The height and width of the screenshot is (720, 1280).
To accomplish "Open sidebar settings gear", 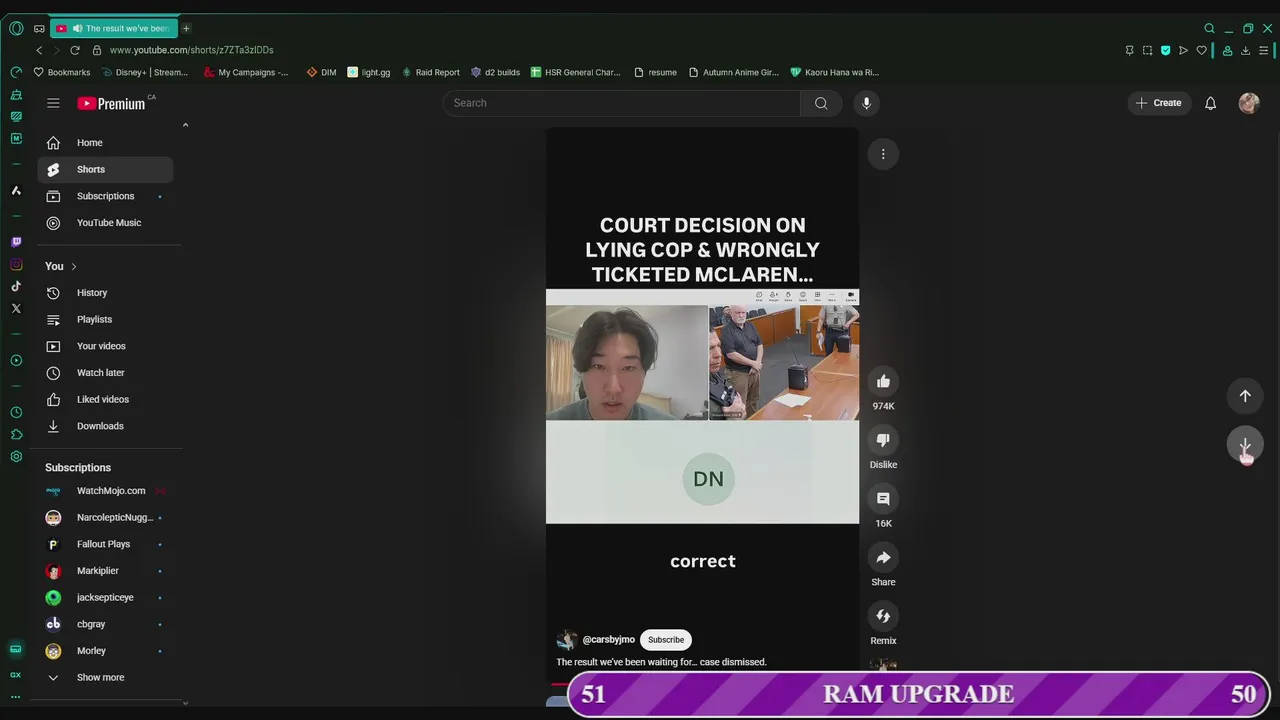I will coord(16,456).
